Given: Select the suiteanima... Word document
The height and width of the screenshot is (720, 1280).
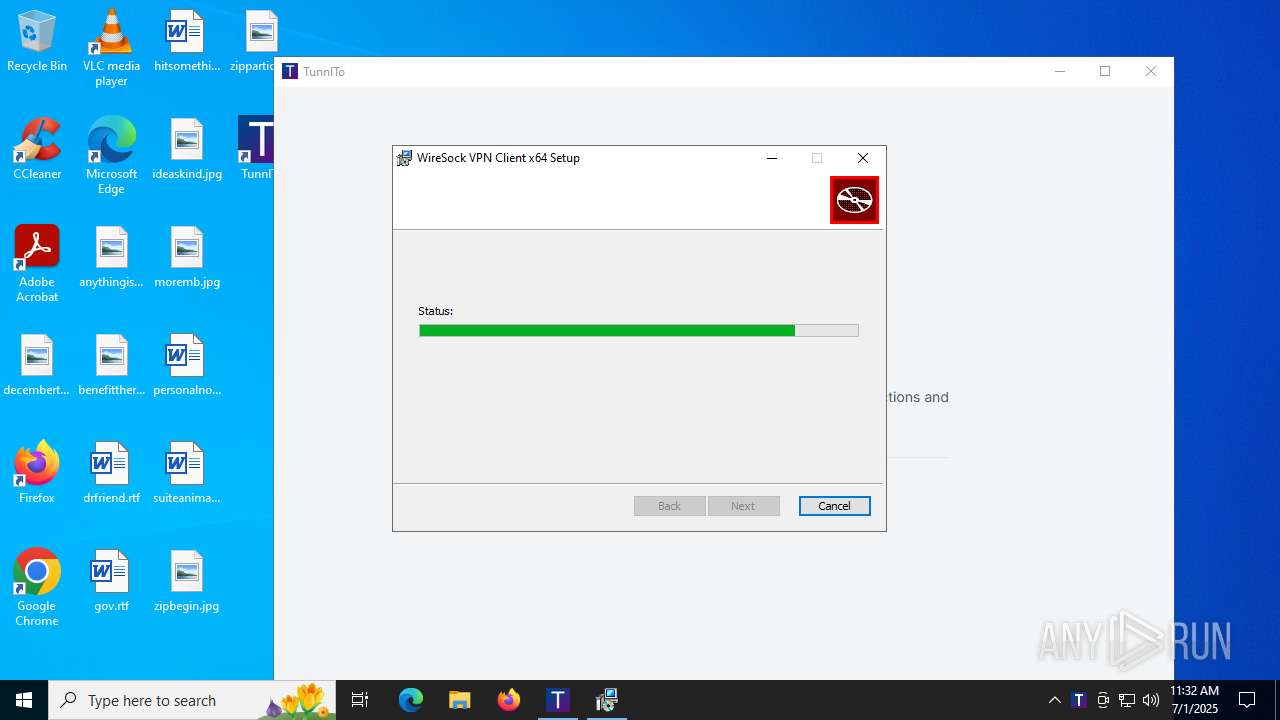Looking at the screenshot, I should click(187, 473).
